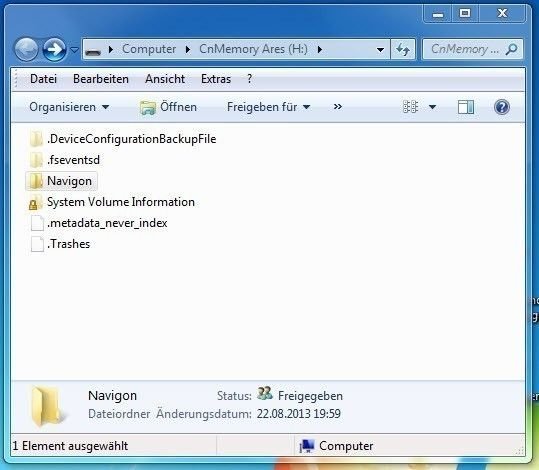Select the .Trashes file

coord(60,244)
